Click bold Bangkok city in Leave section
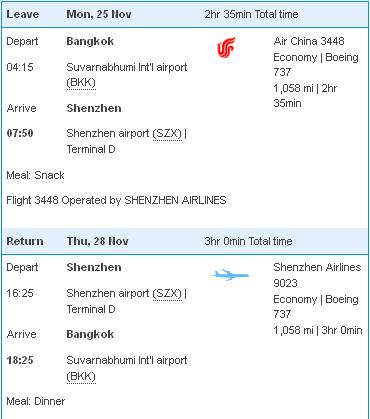 tap(90, 41)
